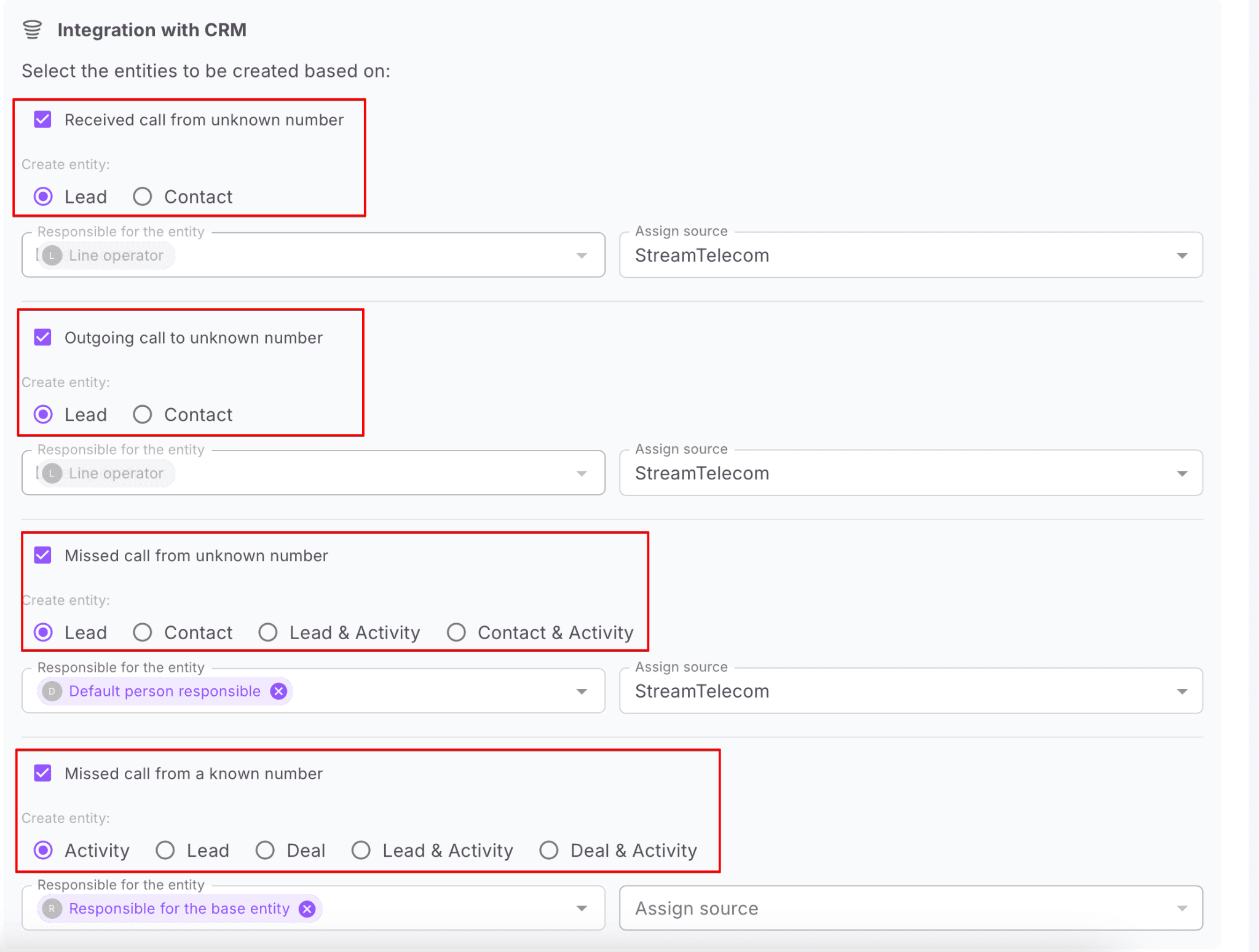Toggle Missed call from unknown number checkbox
1259x952 pixels.
pos(43,556)
